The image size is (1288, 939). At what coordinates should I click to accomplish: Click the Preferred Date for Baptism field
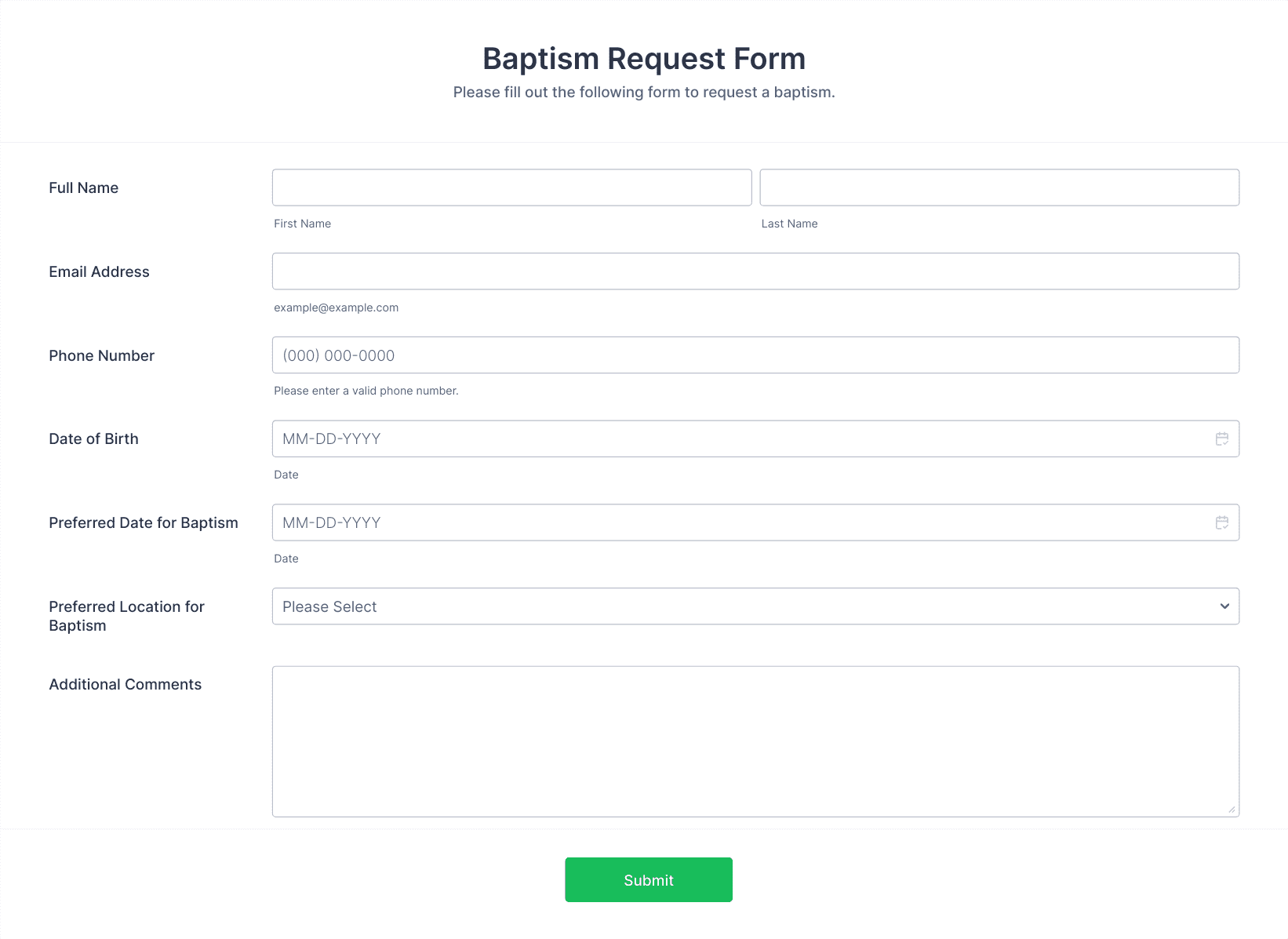755,522
